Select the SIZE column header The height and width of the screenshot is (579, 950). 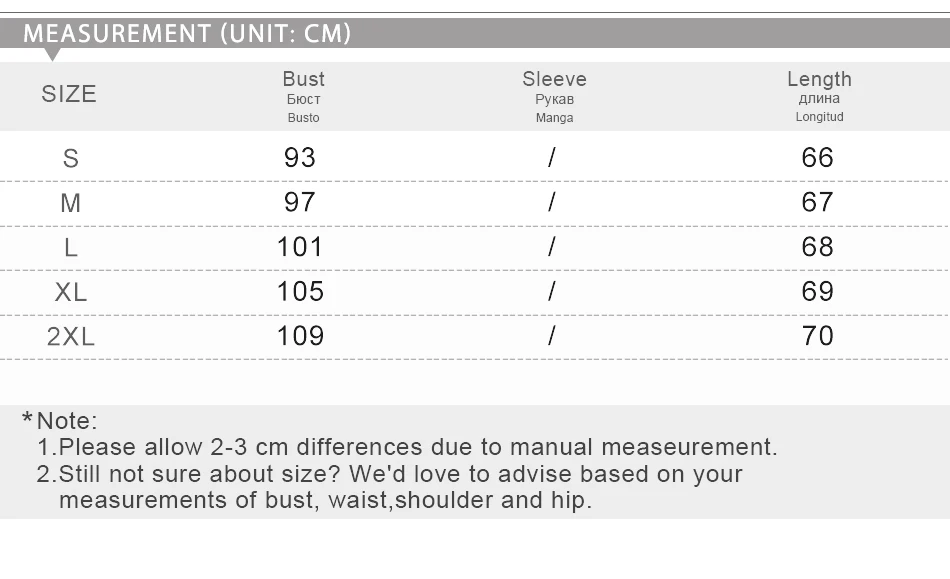point(69,94)
